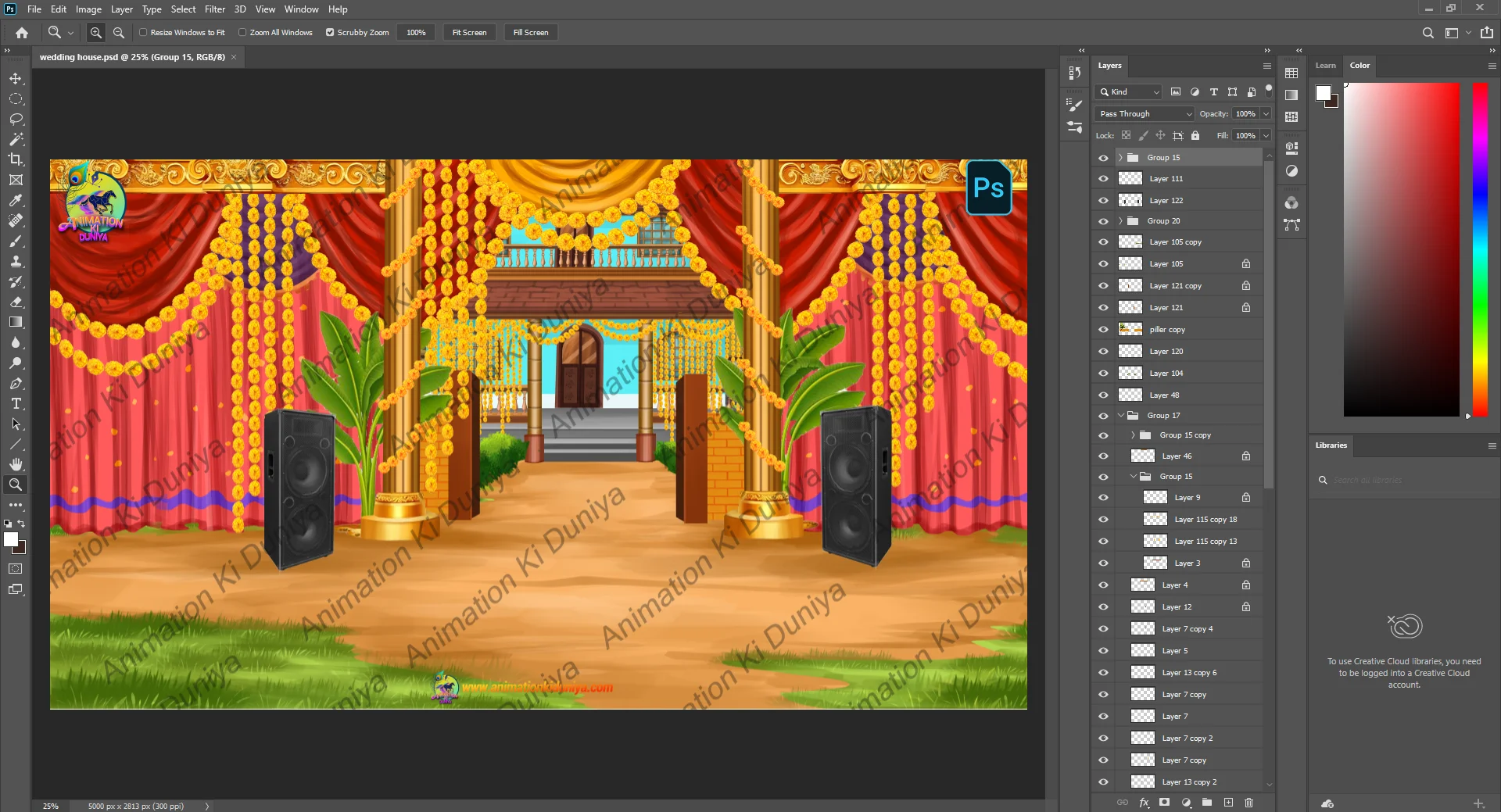Open the Filter menu
The width and height of the screenshot is (1501, 812).
[214, 9]
